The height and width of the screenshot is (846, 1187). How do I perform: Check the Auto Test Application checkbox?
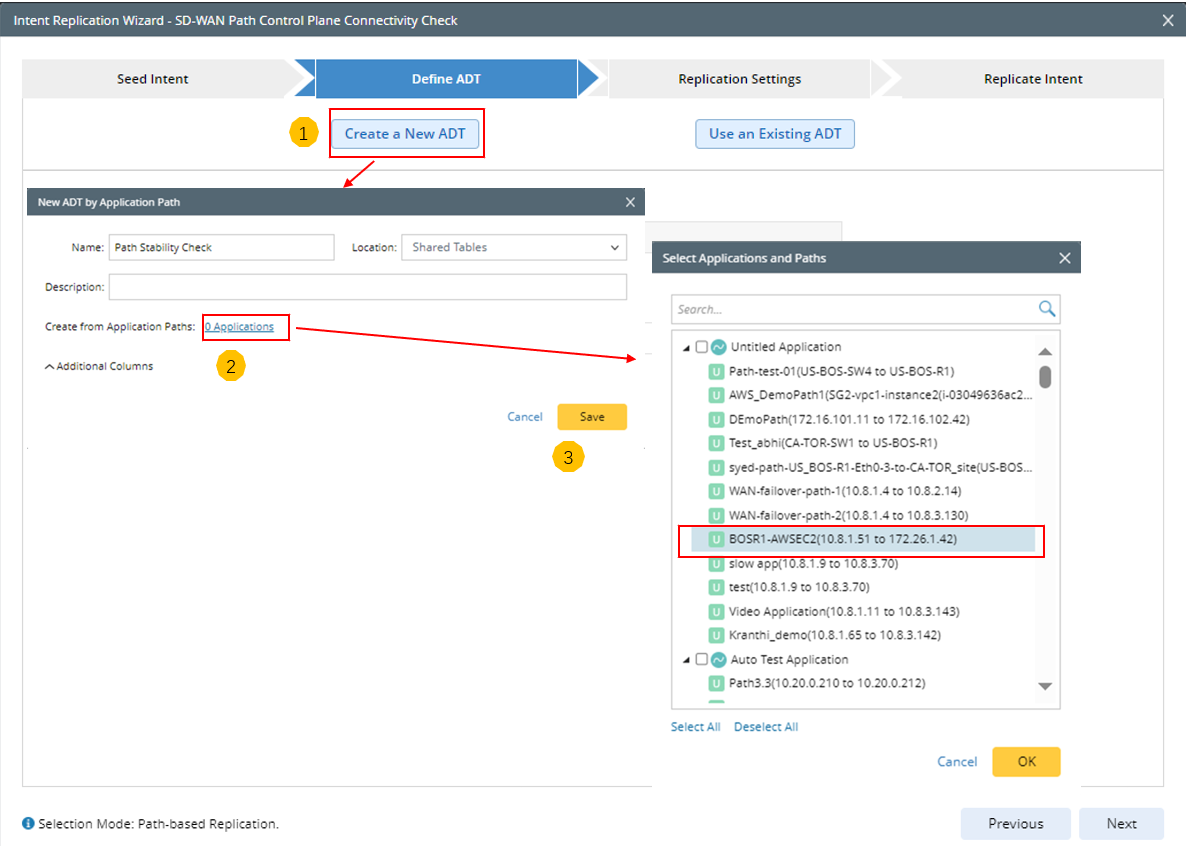click(x=702, y=660)
